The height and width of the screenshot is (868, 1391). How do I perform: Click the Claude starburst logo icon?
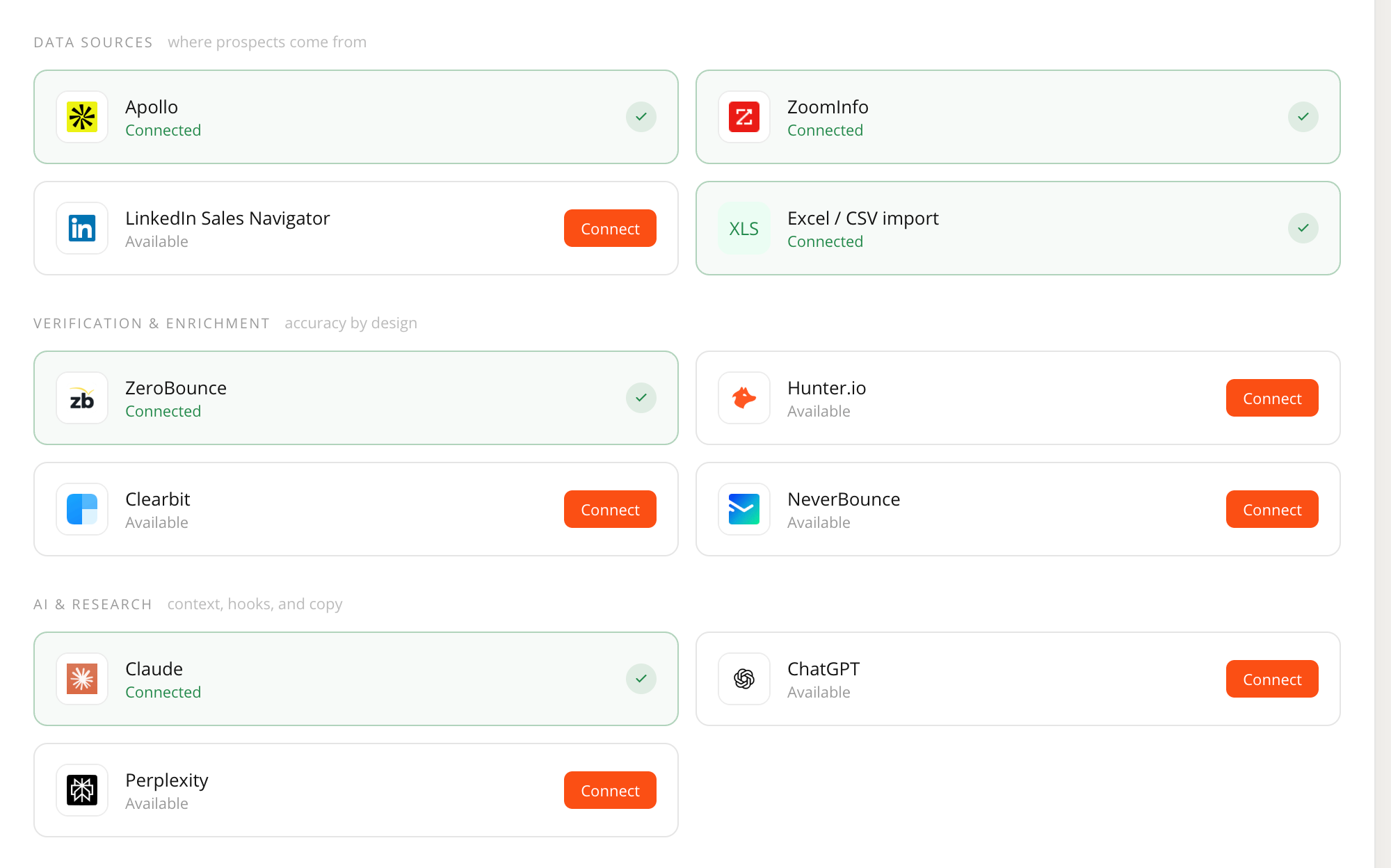[82, 679]
